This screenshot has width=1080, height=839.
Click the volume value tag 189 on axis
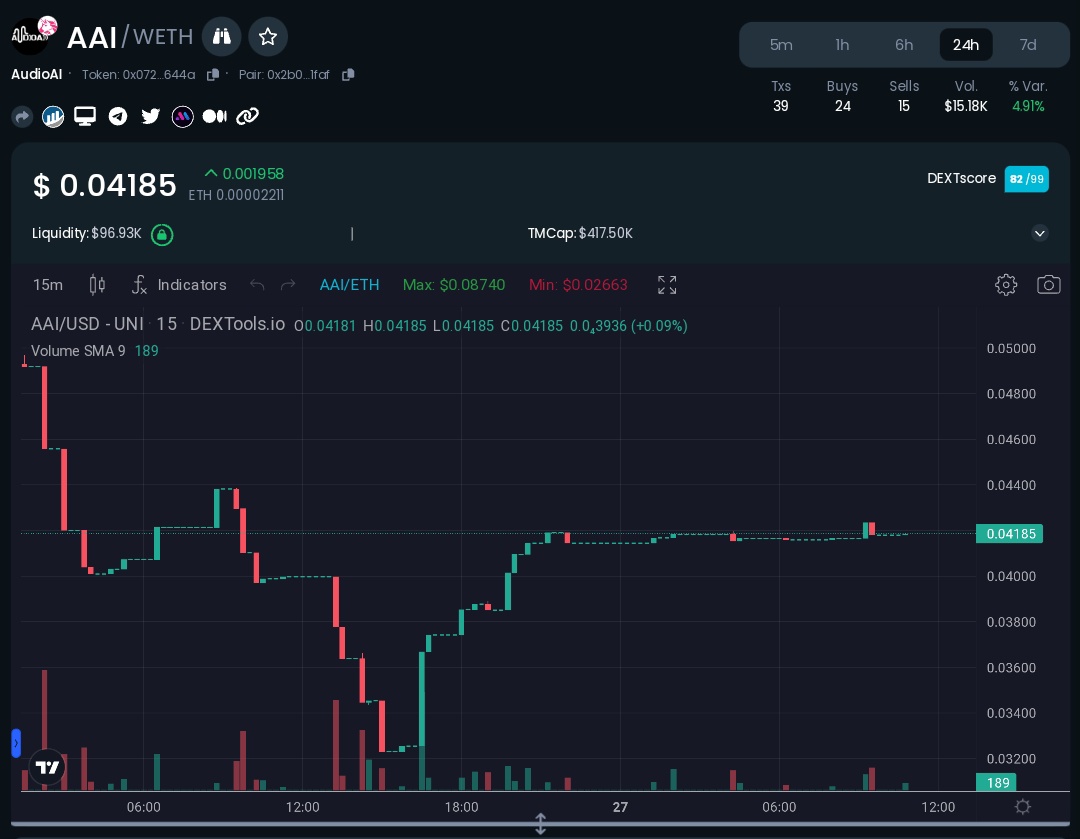[x=997, y=783]
